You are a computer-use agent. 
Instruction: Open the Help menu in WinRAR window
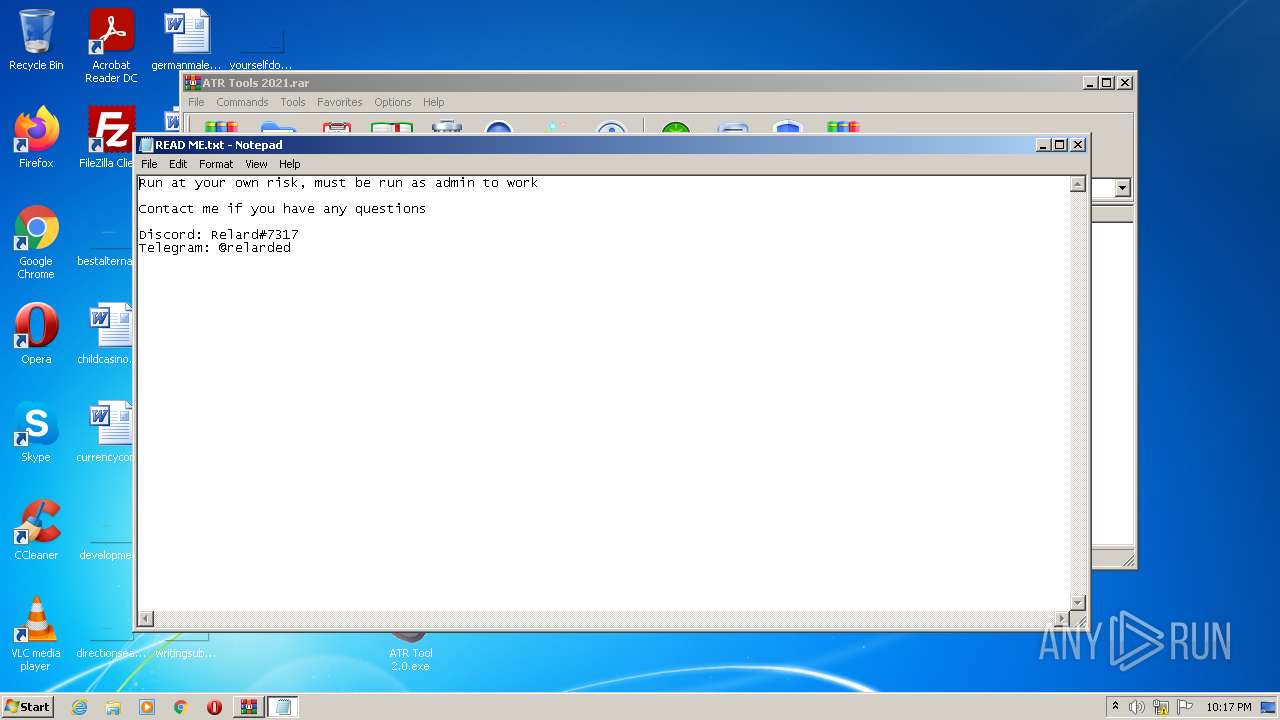[433, 102]
